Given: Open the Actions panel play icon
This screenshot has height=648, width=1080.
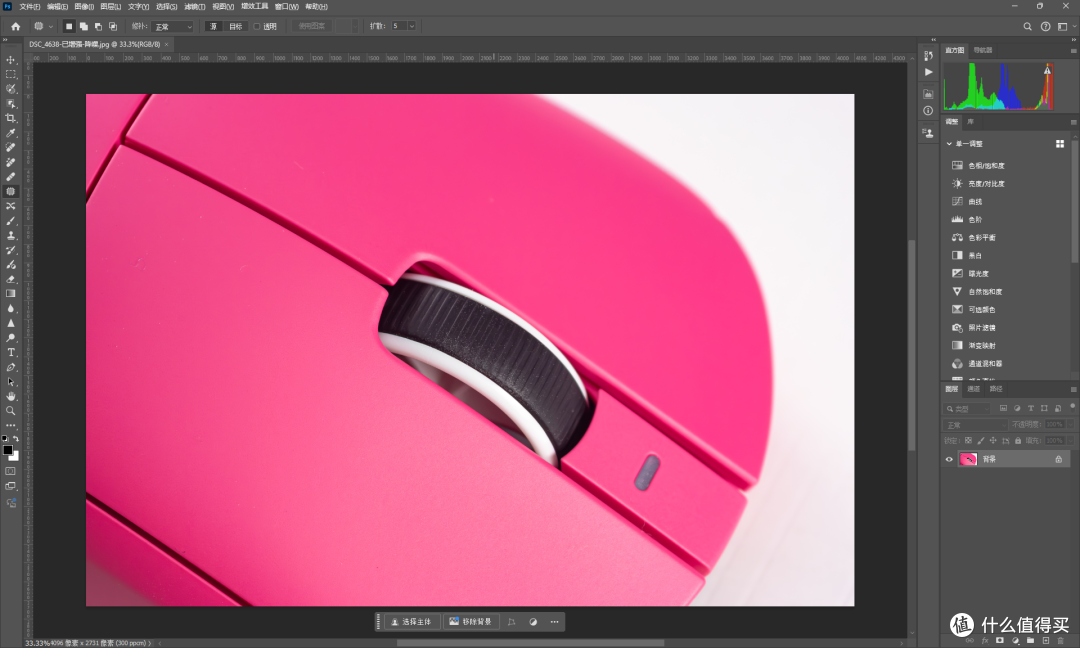Looking at the screenshot, I should coord(928,72).
